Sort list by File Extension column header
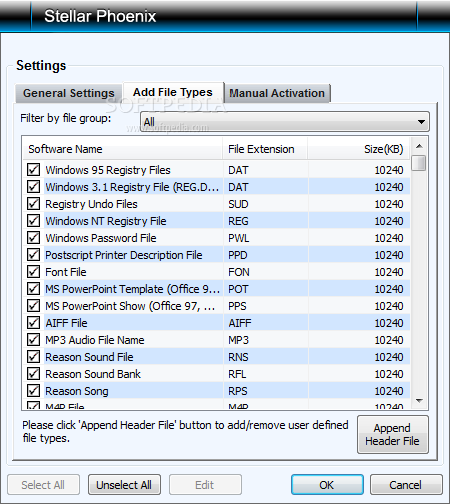Viewport: 450px width, 504px height. click(265, 149)
